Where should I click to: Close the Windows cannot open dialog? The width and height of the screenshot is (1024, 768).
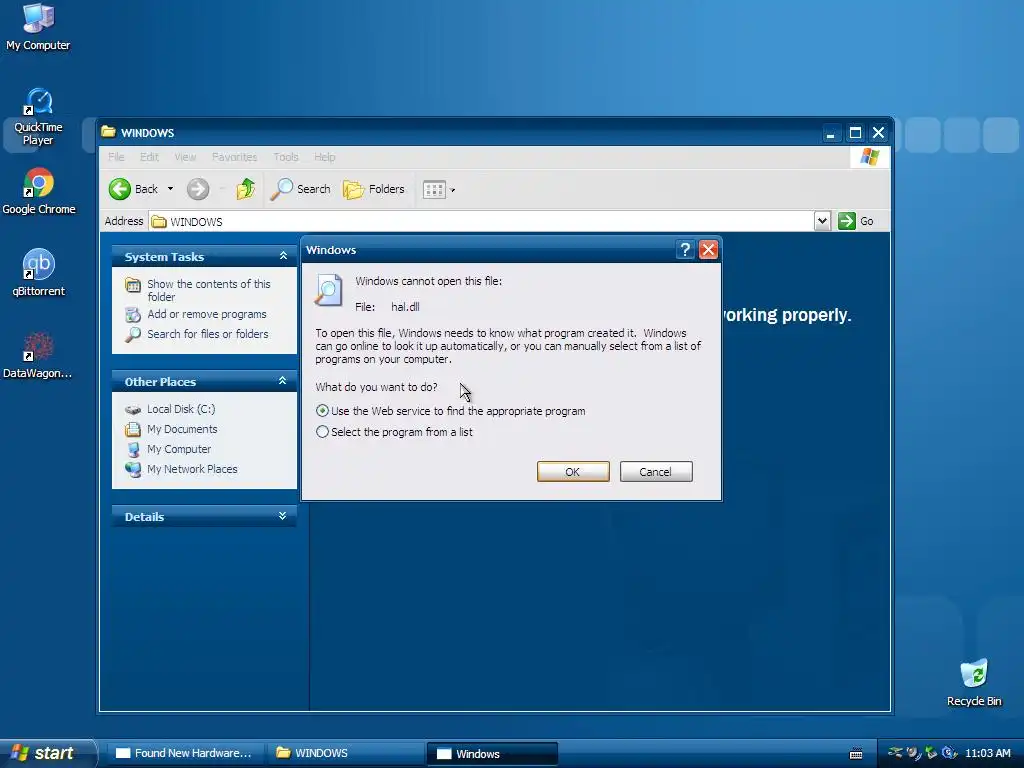(709, 249)
